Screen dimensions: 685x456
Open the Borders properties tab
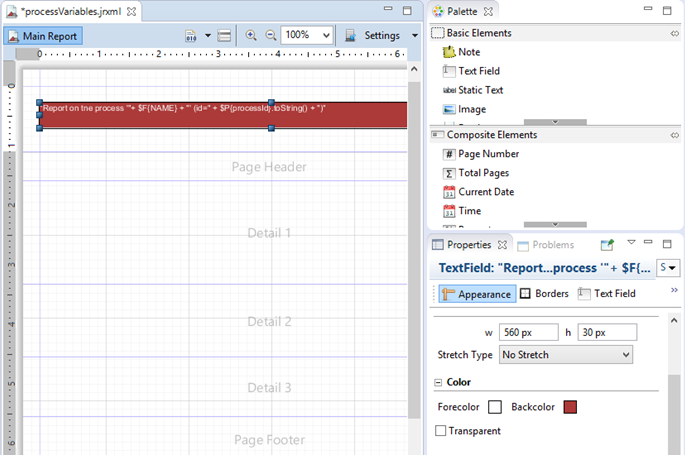[x=545, y=294]
